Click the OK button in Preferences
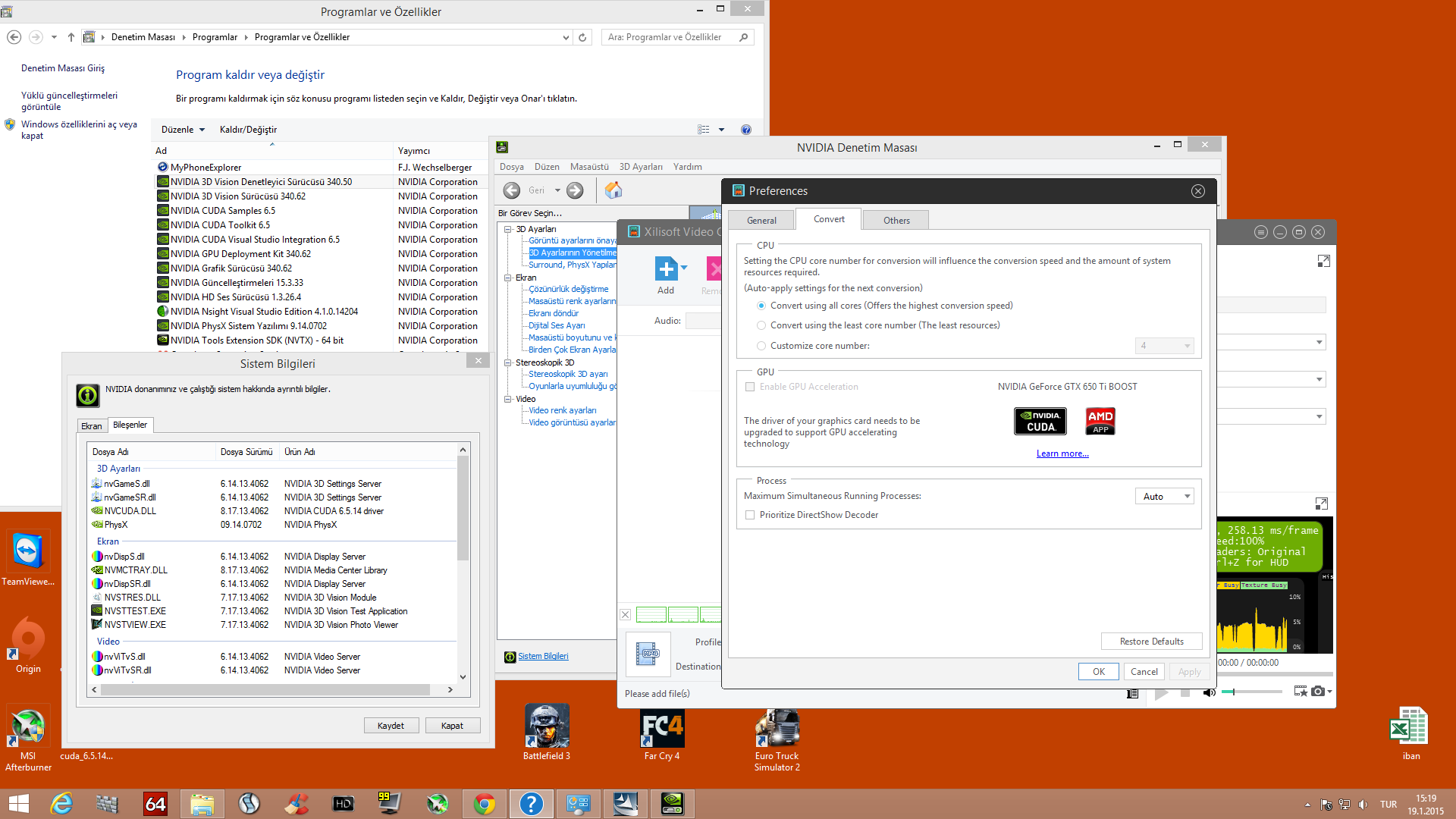Screen dimensions: 1456x819 pyautogui.click(x=1099, y=672)
